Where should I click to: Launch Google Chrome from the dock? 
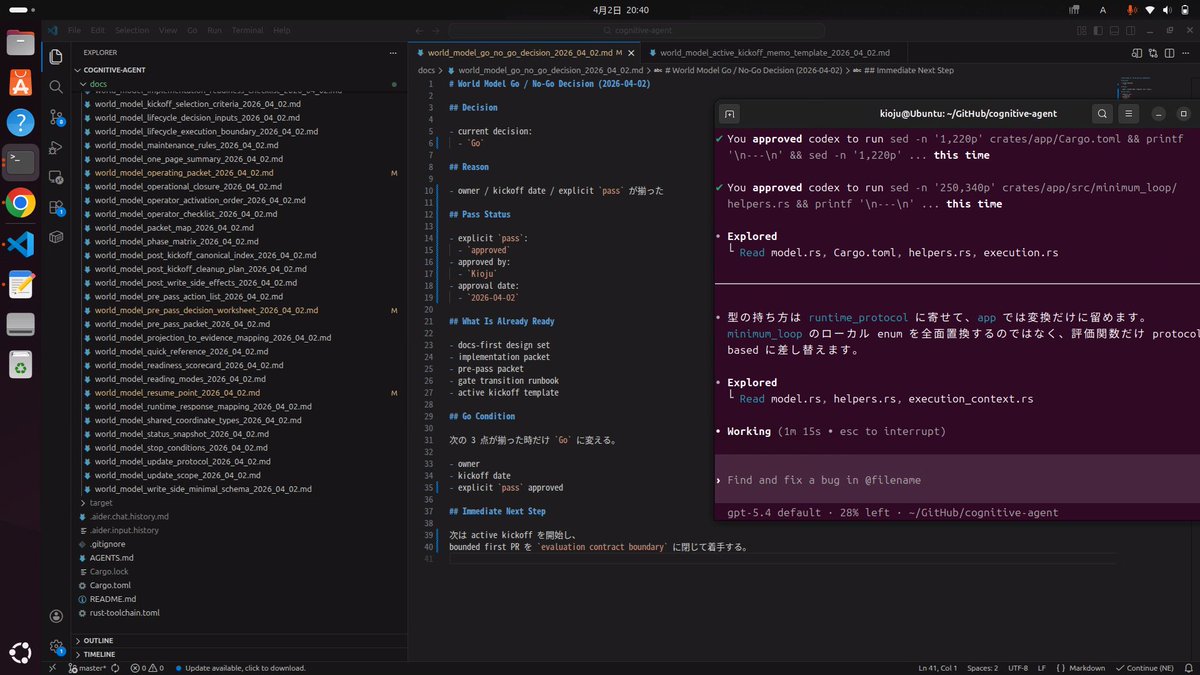21,204
